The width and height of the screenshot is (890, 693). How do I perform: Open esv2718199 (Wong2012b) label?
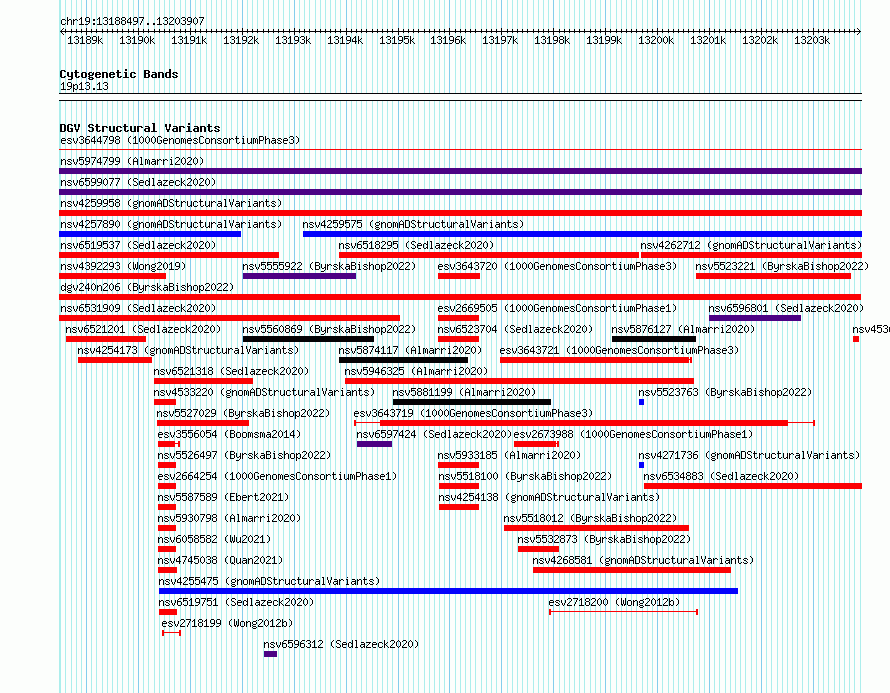click(x=227, y=623)
